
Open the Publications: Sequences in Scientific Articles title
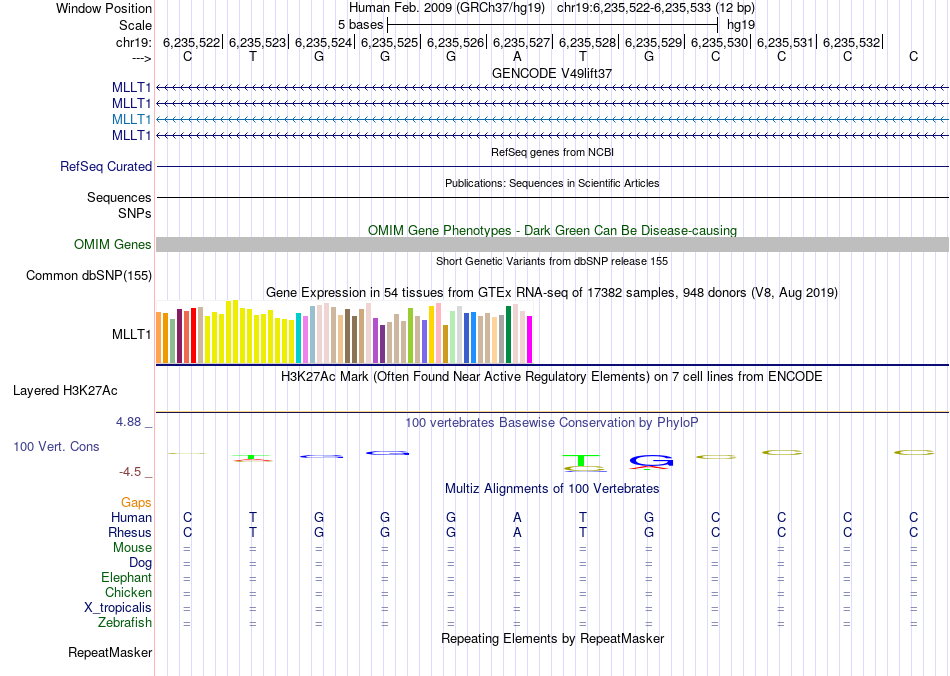pos(552,183)
